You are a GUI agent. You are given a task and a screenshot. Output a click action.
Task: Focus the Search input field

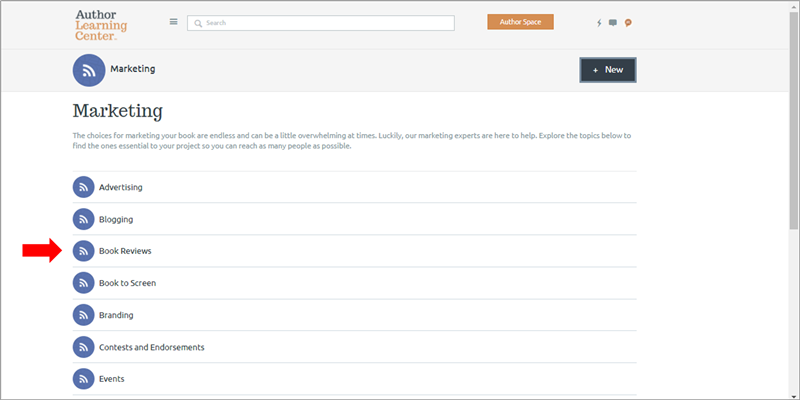tap(321, 23)
